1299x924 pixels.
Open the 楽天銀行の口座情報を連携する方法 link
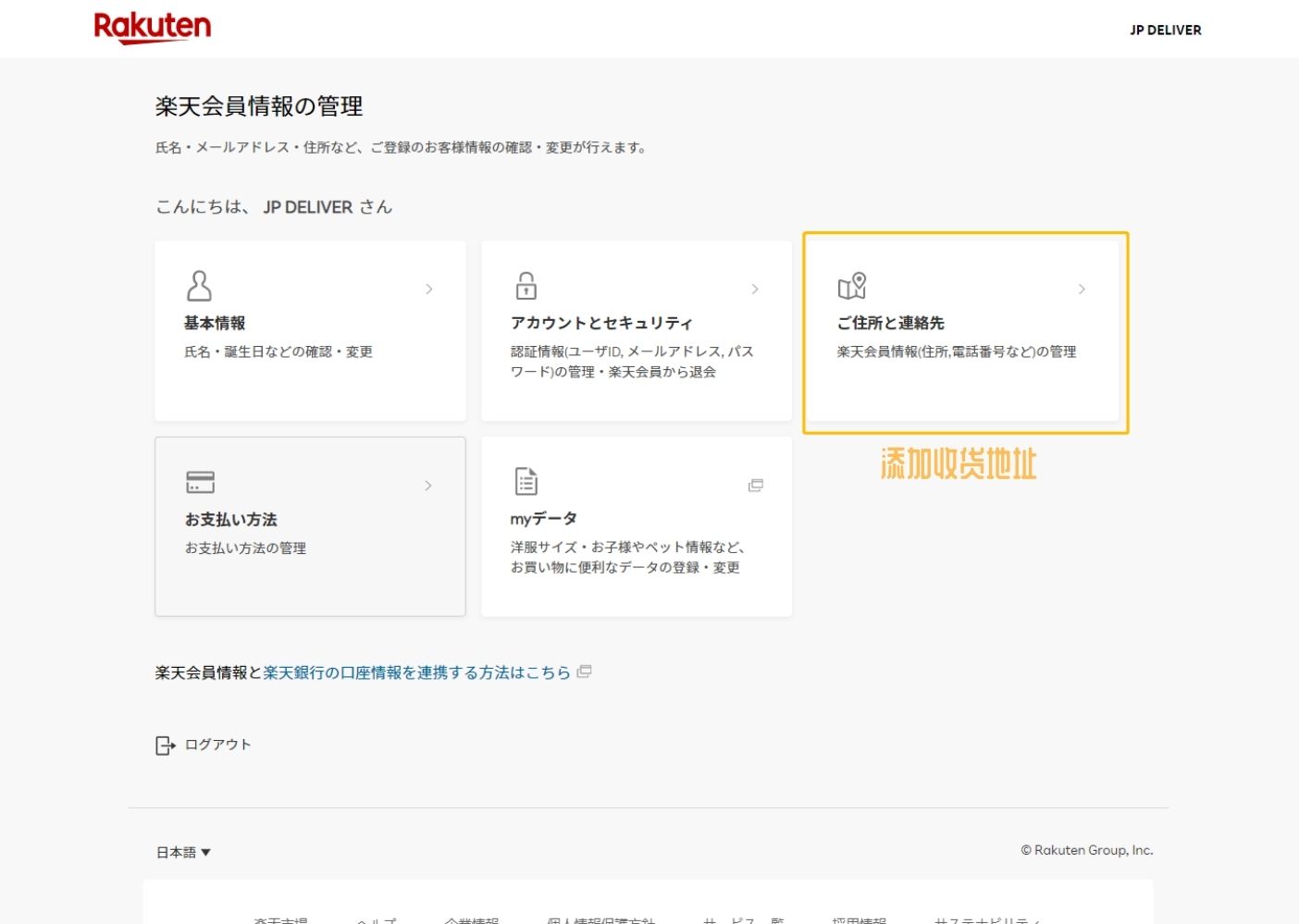[415, 672]
